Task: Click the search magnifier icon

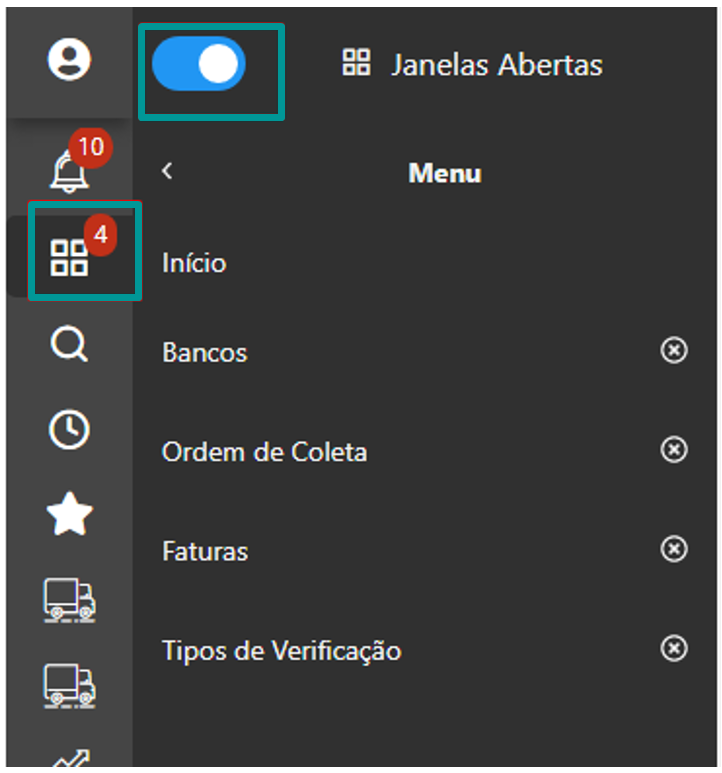Action: pyautogui.click(x=69, y=346)
